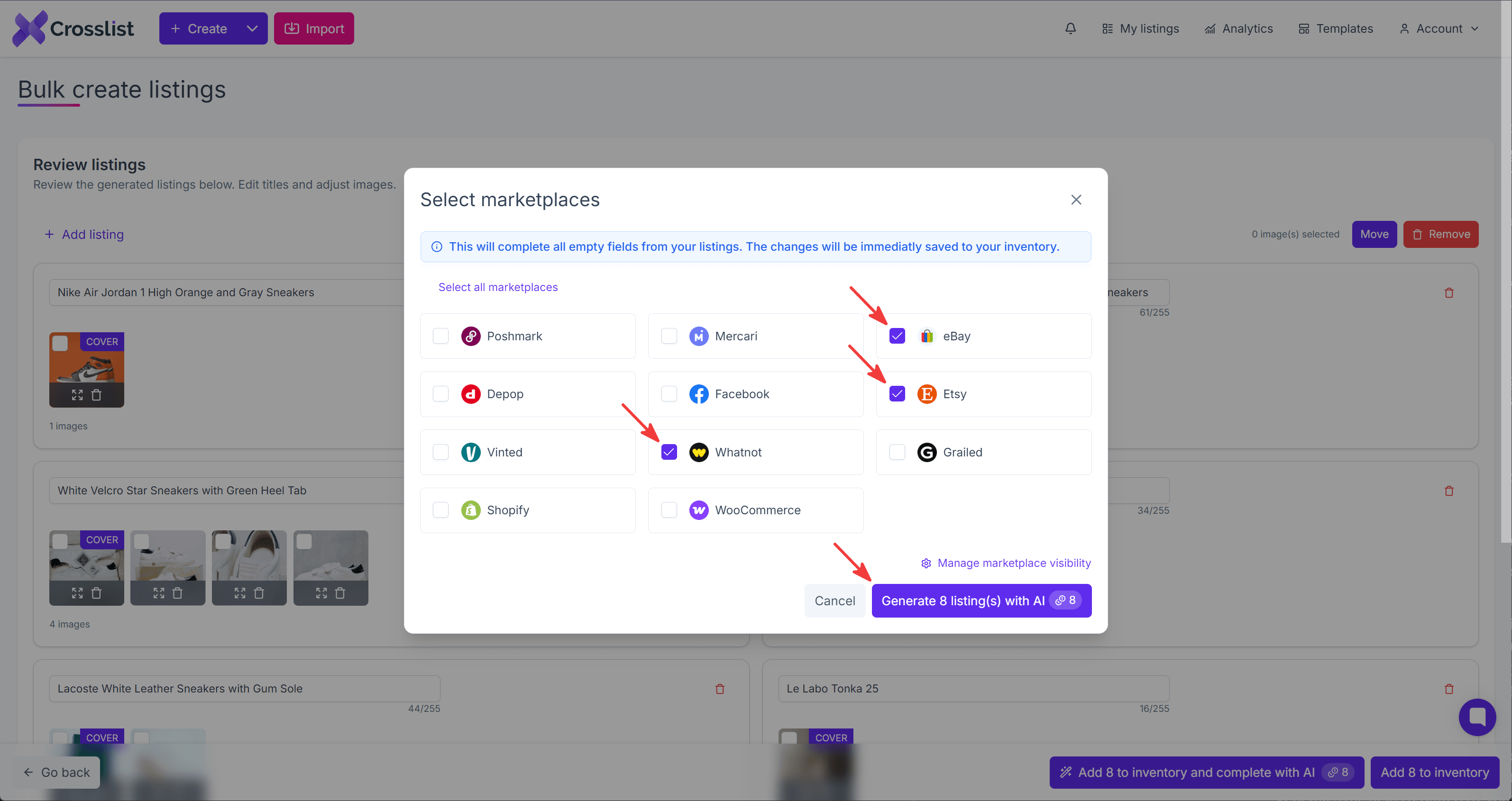Expand the White Velcro cover image fullscreen
1512x801 pixels.
77,593
